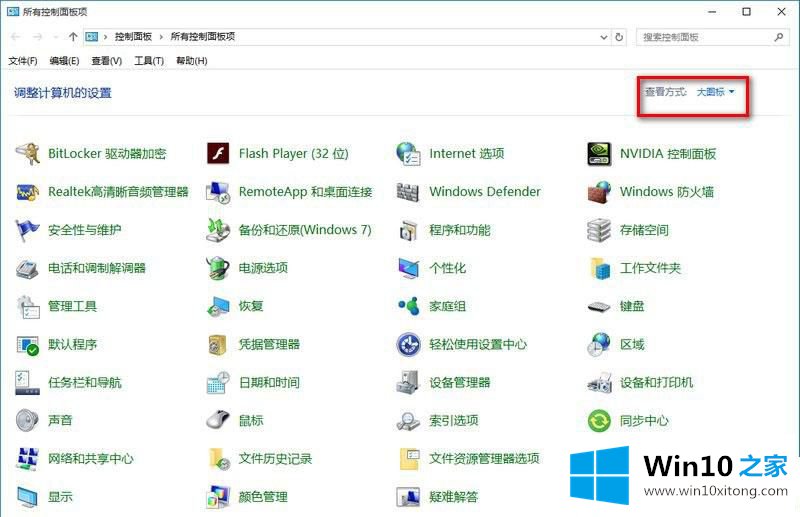Click the 控制面板 breadcrumb link
Image resolution: width=800 pixels, height=517 pixels.
click(133, 37)
